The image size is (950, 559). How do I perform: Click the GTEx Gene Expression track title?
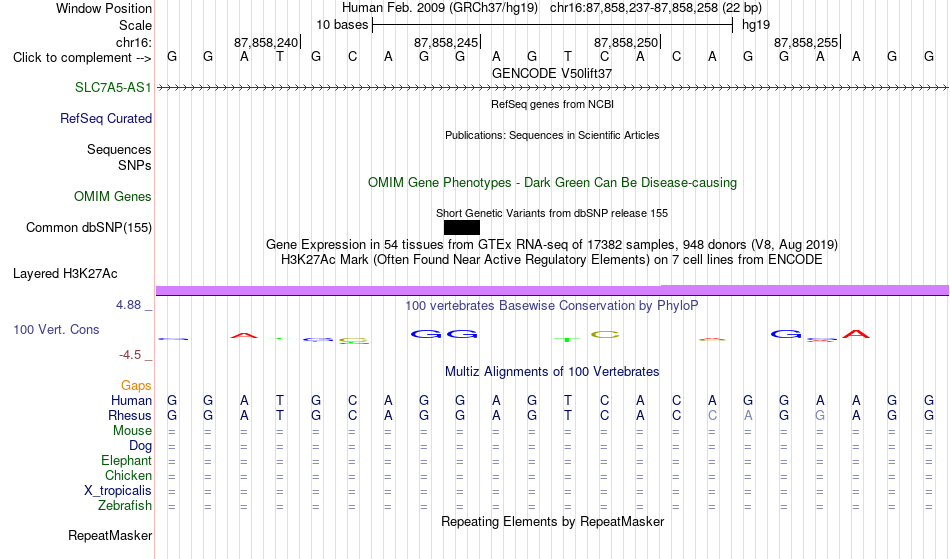click(x=552, y=245)
